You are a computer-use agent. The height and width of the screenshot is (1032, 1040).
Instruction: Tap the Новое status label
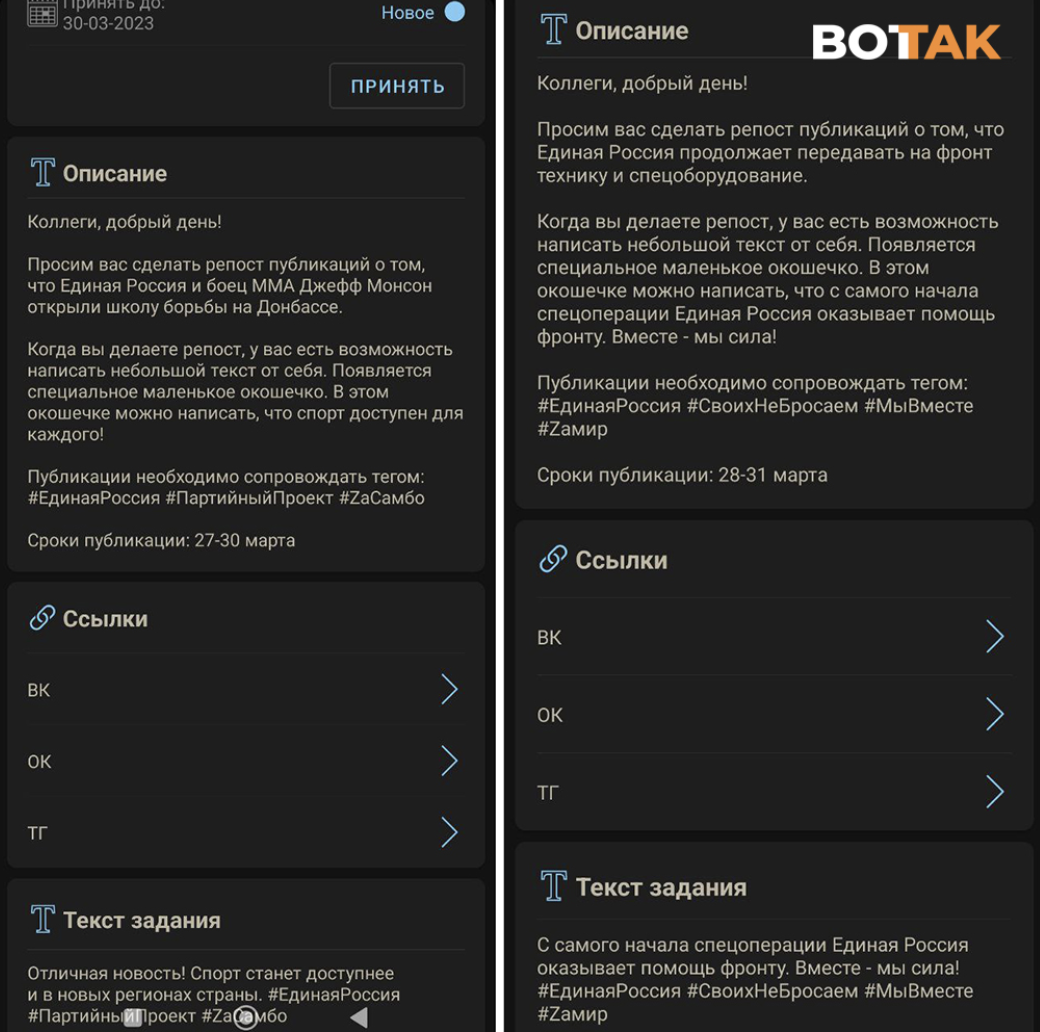tap(407, 12)
